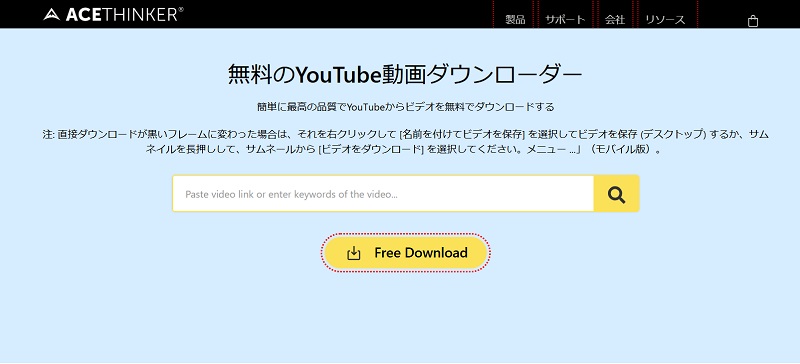
Task: Focus the Paste video link input field
Action: 383,194
